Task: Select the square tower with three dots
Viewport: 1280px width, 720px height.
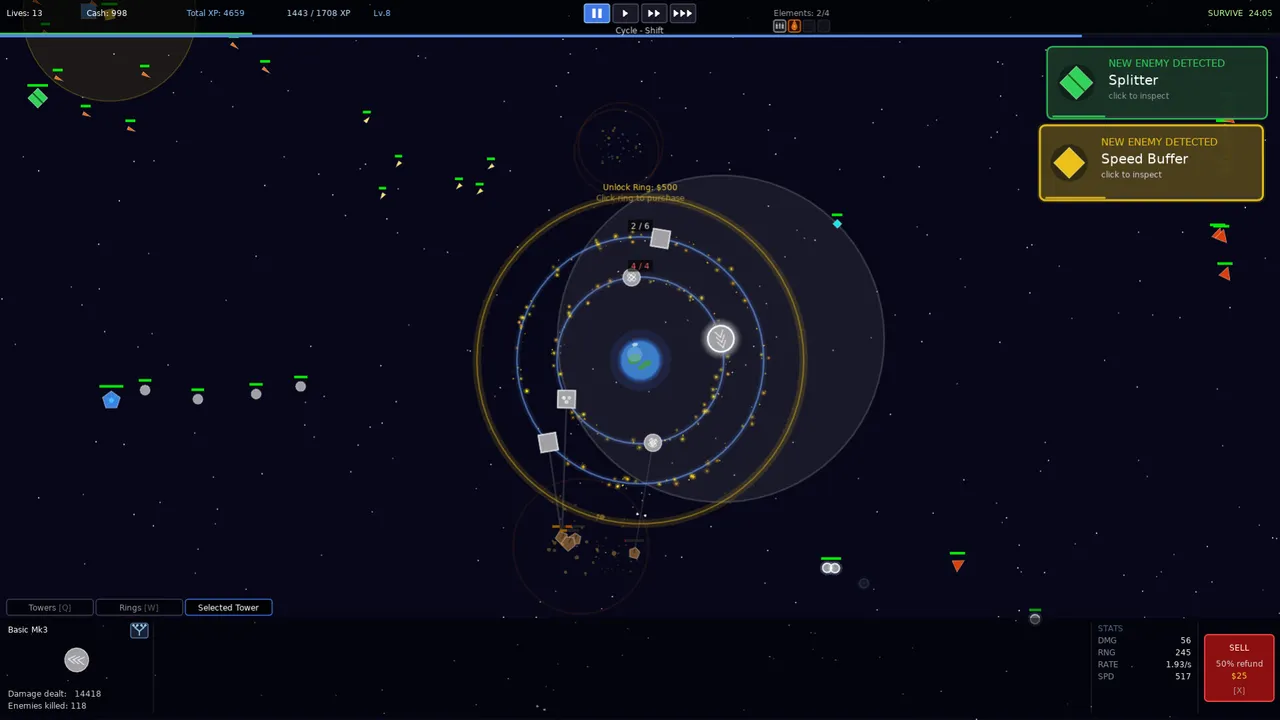Action: coord(567,399)
